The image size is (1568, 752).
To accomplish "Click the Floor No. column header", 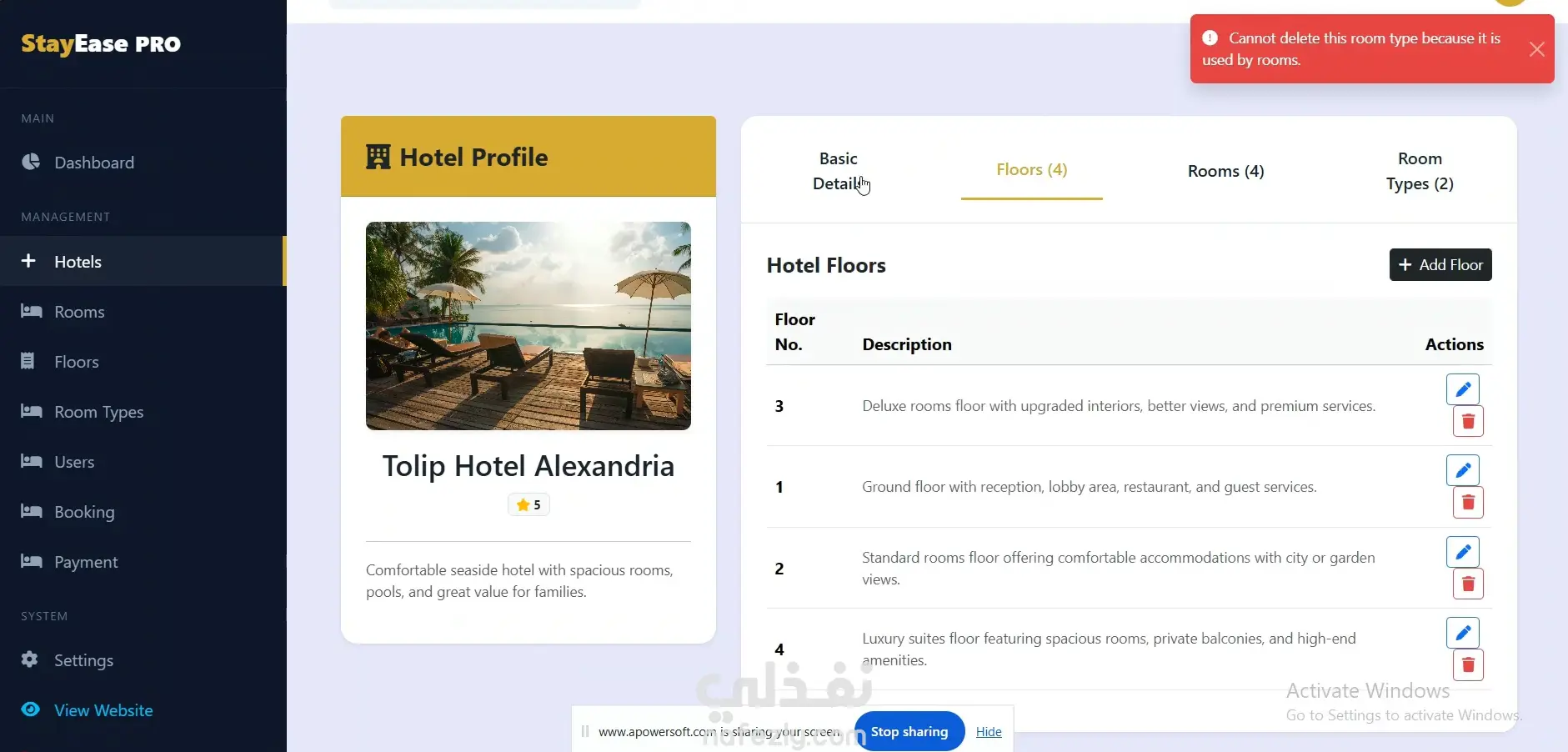I will (x=795, y=332).
